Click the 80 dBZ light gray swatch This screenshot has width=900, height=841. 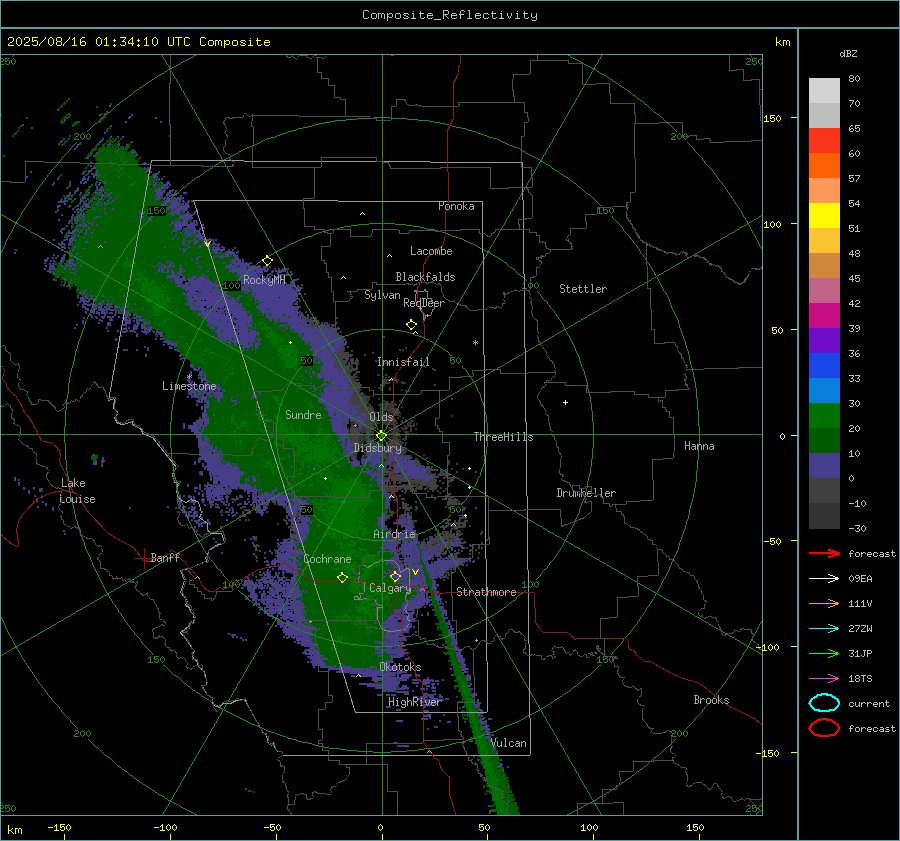click(x=824, y=91)
